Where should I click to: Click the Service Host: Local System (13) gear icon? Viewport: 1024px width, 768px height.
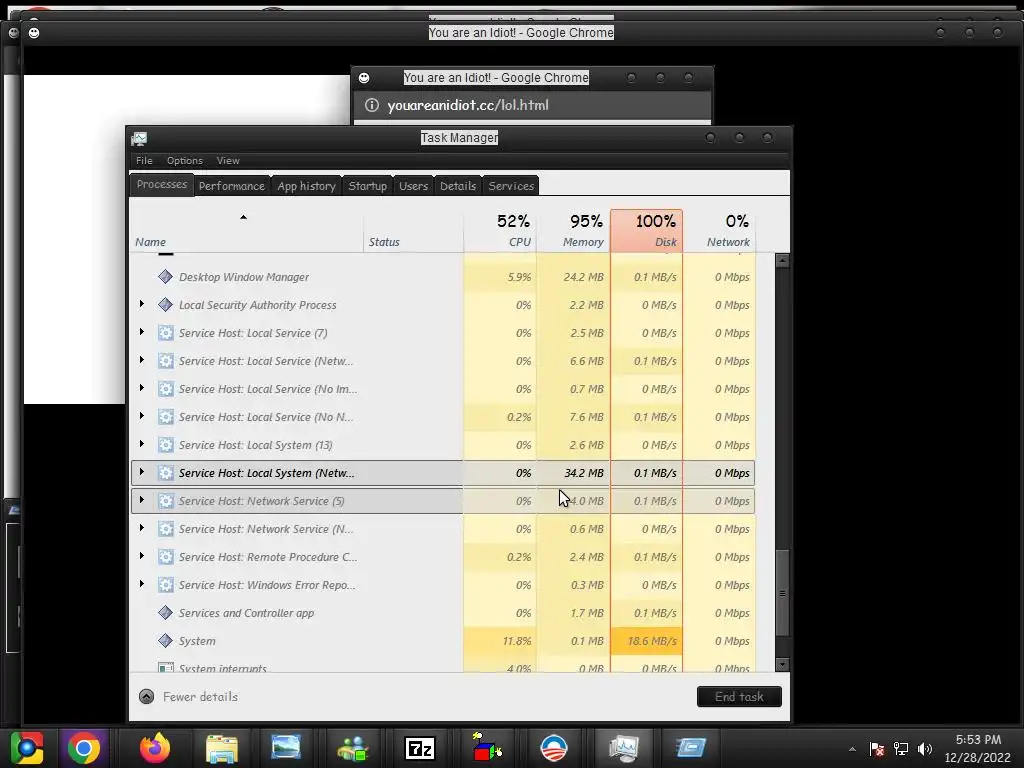(165, 445)
